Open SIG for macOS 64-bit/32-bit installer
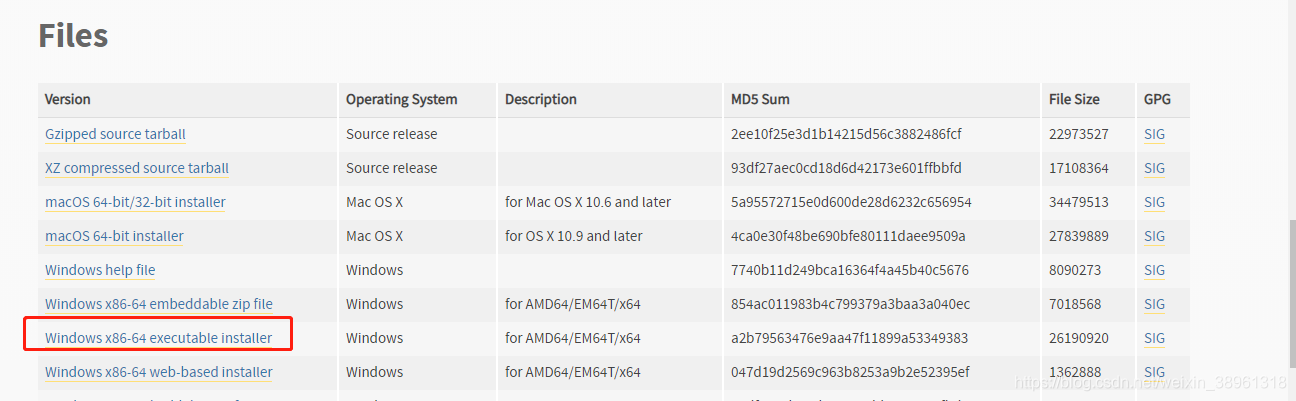 1154,202
